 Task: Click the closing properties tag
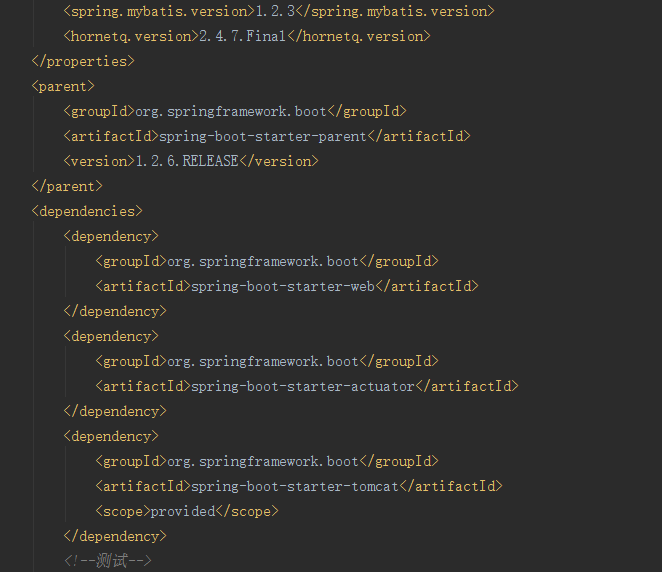(x=83, y=62)
